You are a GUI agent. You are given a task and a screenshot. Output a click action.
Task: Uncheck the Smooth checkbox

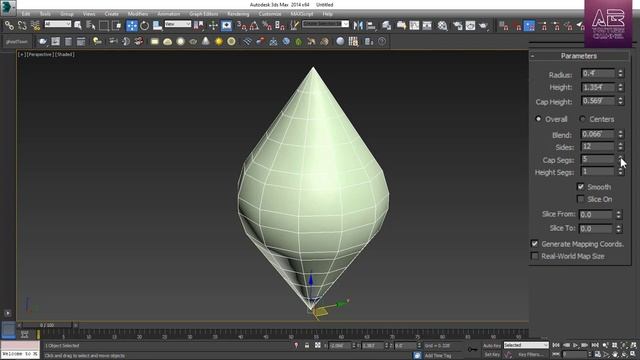[x=580, y=187]
